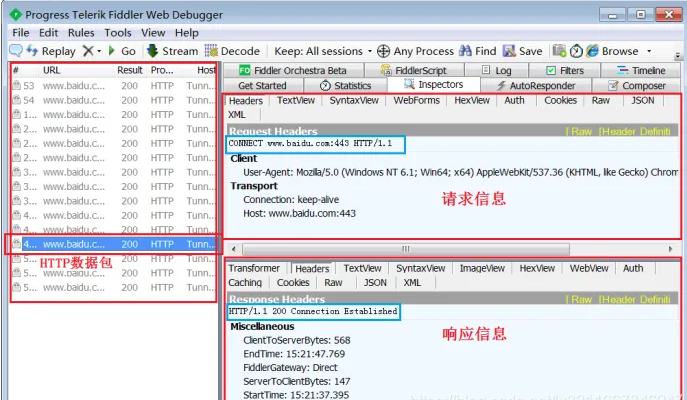The image size is (687, 400).
Task: Toggle the Stream mode button
Action: [172, 51]
